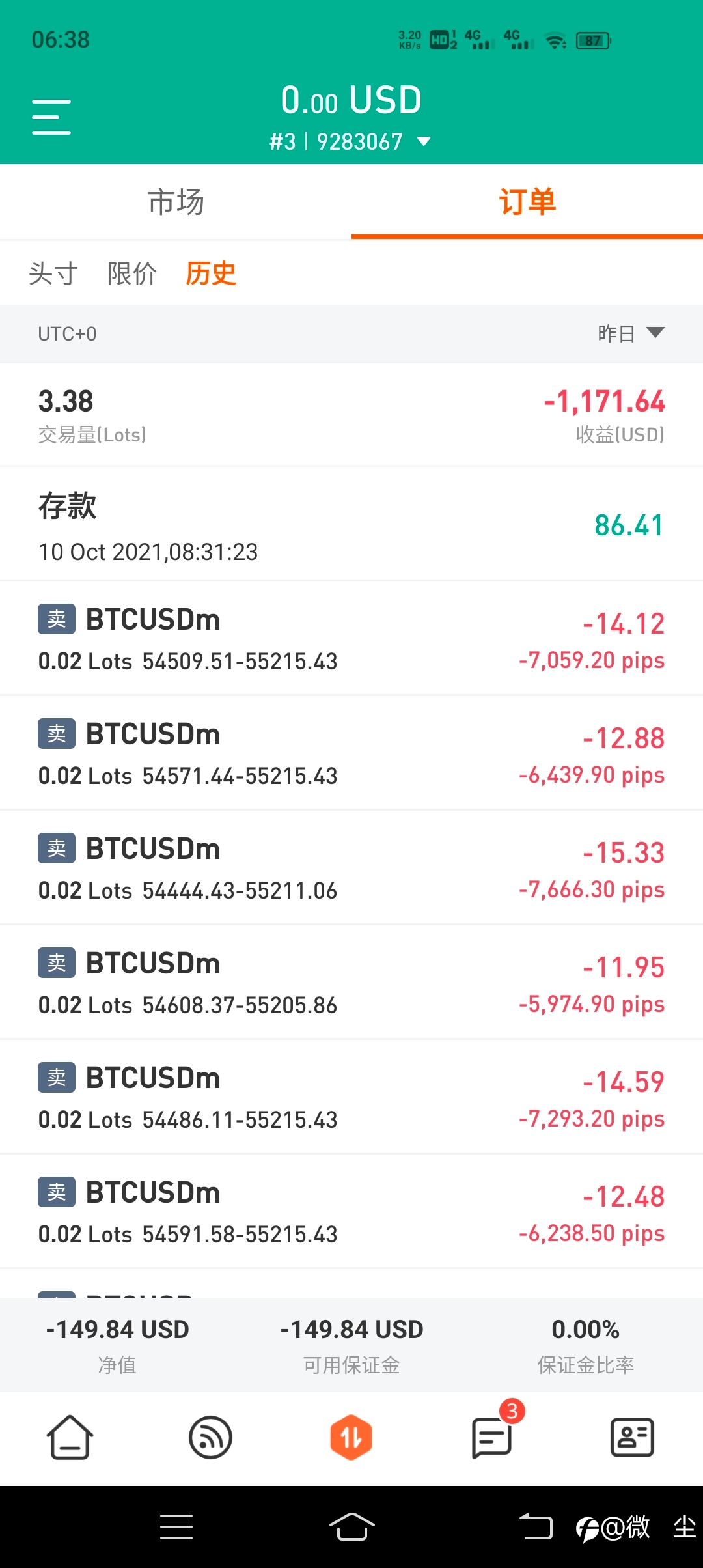Select the 历史 sub-tab
Image resolution: width=703 pixels, height=1568 pixels.
[211, 273]
